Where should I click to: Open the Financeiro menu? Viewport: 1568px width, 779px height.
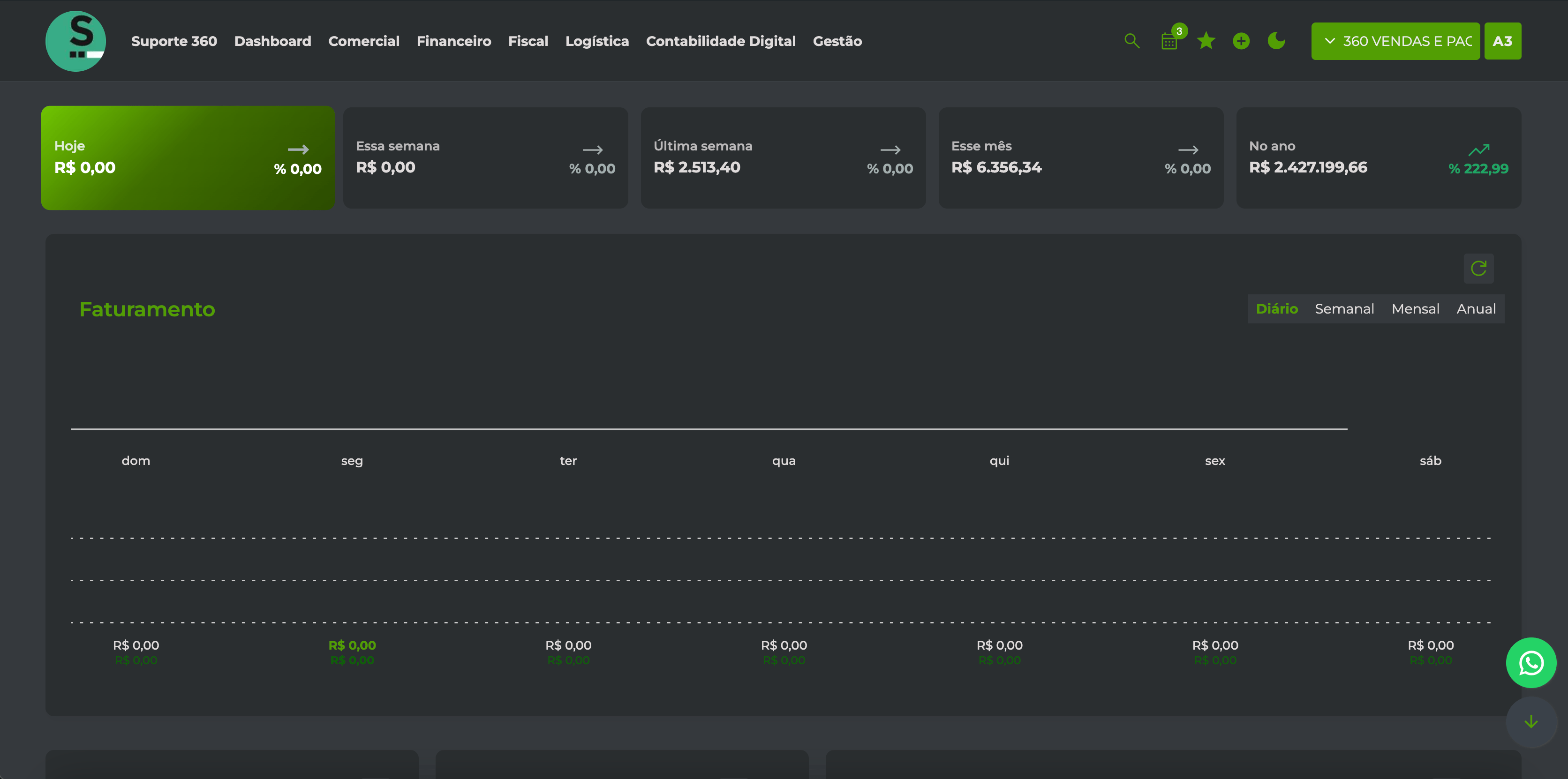coord(454,41)
